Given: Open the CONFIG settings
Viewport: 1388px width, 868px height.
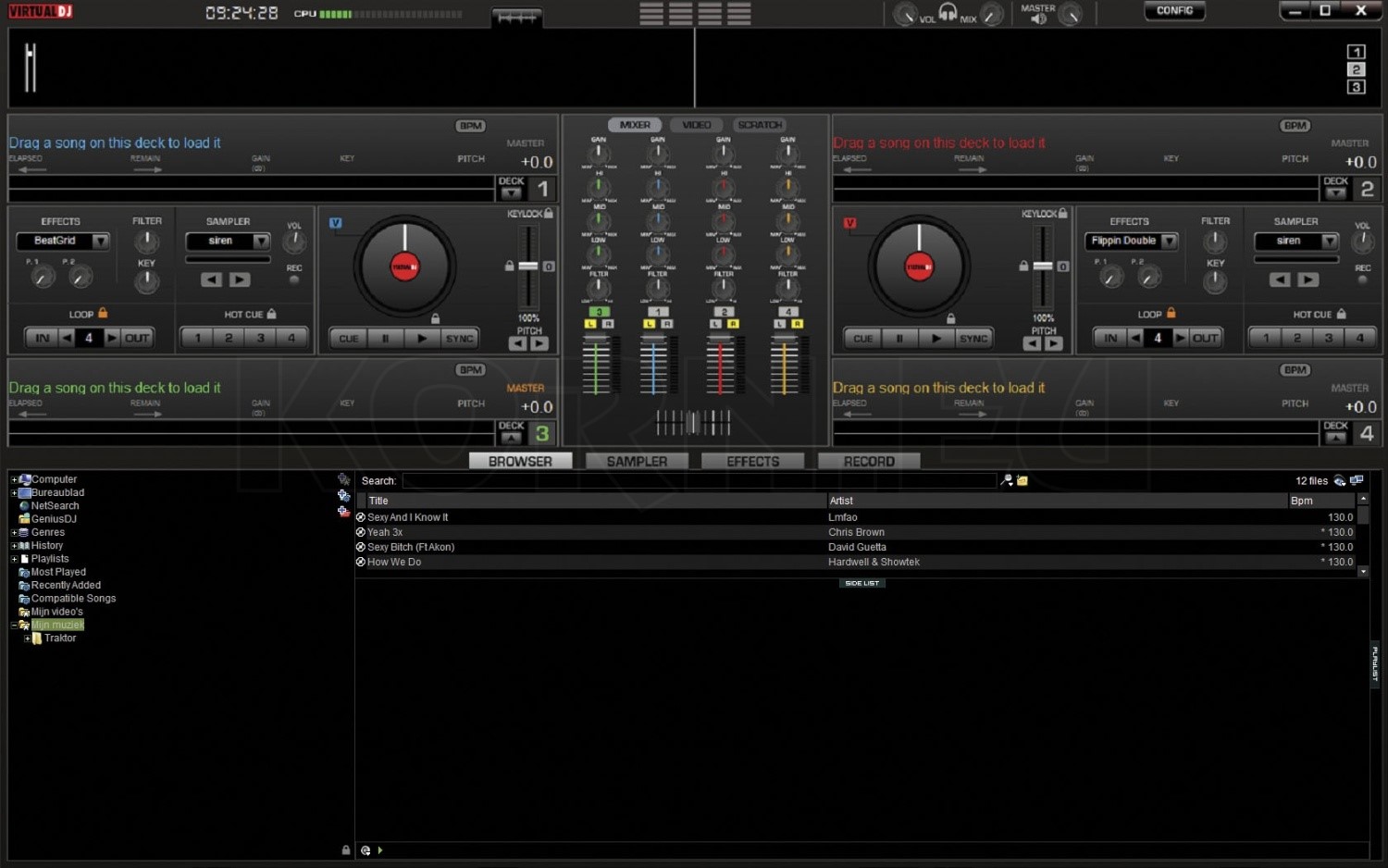Looking at the screenshot, I should coord(1173,10).
